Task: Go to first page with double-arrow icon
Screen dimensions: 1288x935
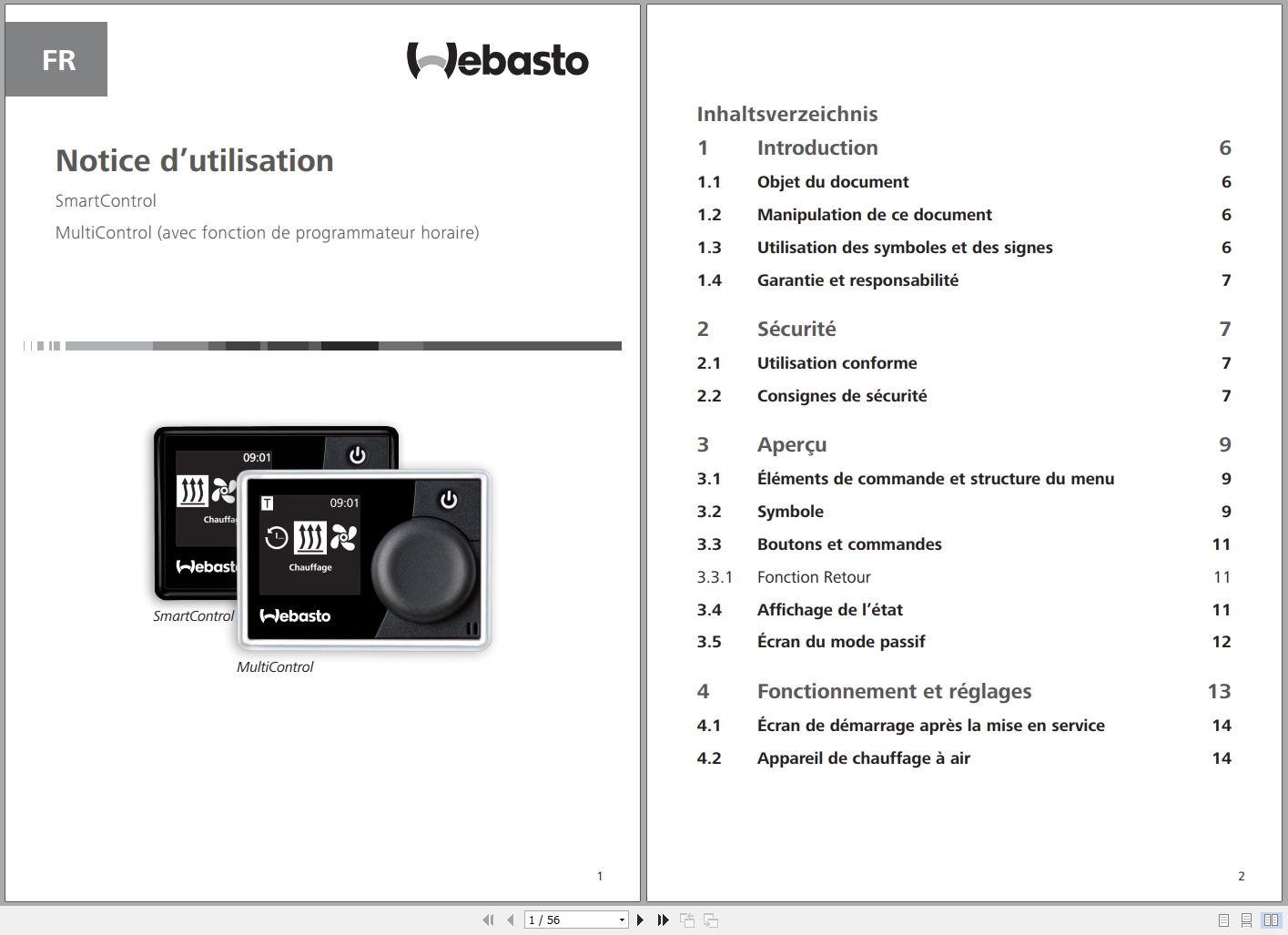Action: [489, 920]
